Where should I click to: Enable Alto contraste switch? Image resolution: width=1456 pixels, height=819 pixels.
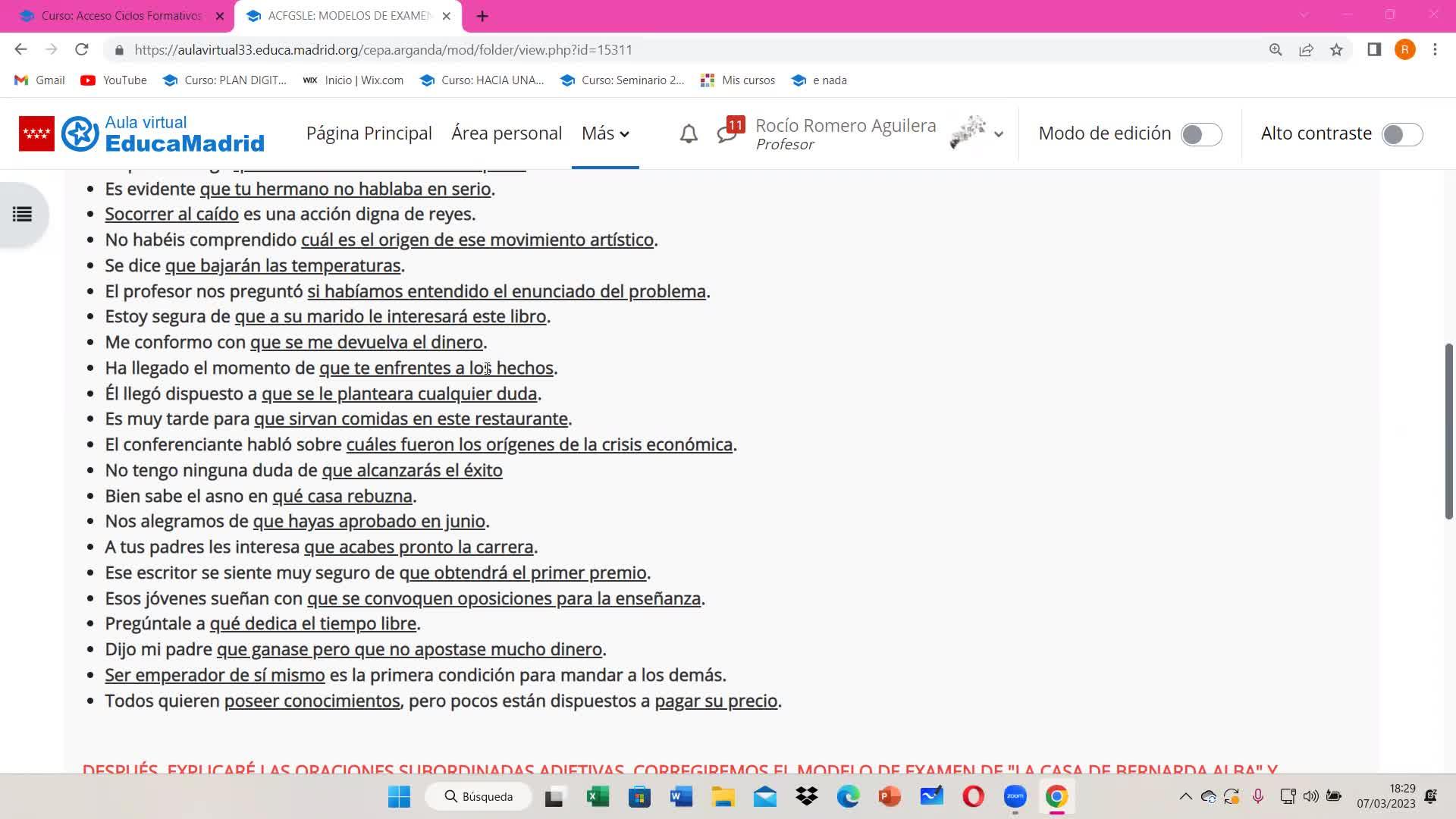point(1401,134)
